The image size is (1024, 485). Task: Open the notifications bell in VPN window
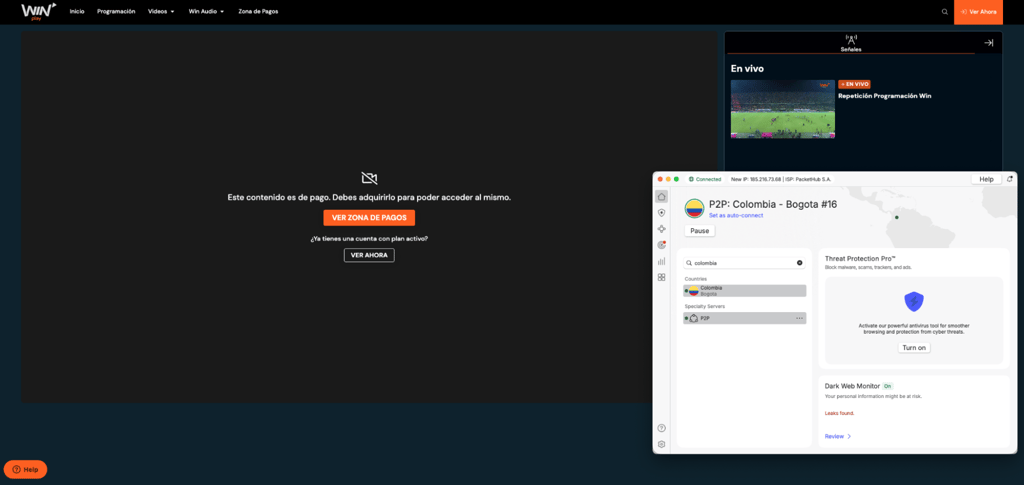tap(1010, 179)
